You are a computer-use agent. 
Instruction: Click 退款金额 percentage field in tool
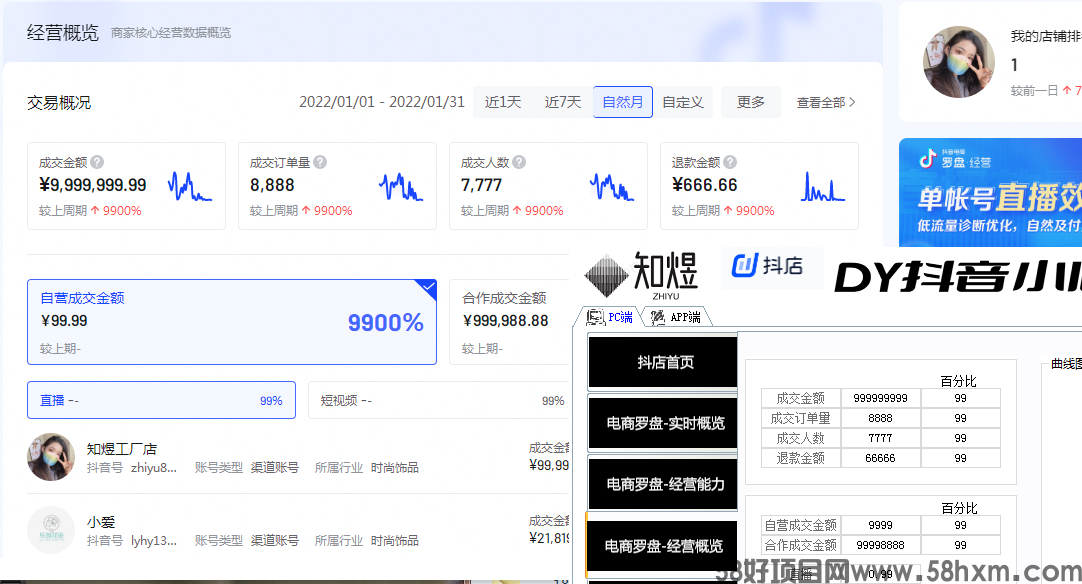point(961,458)
